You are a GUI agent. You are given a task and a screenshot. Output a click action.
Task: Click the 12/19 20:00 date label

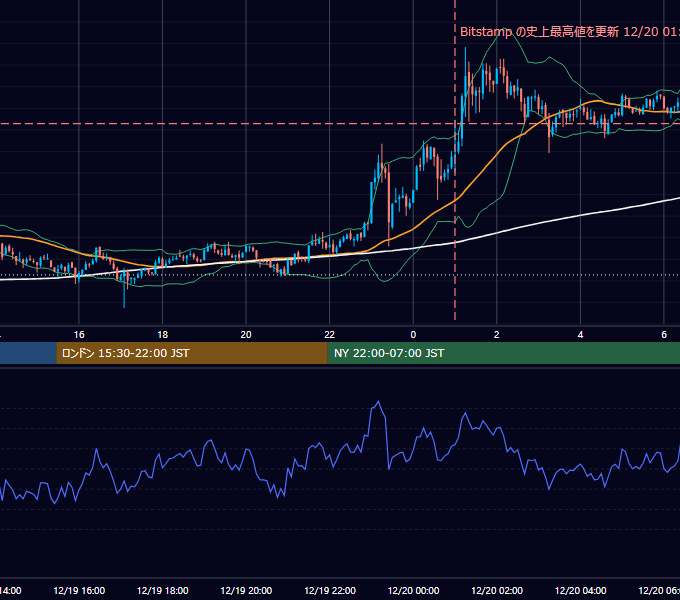pos(246,591)
